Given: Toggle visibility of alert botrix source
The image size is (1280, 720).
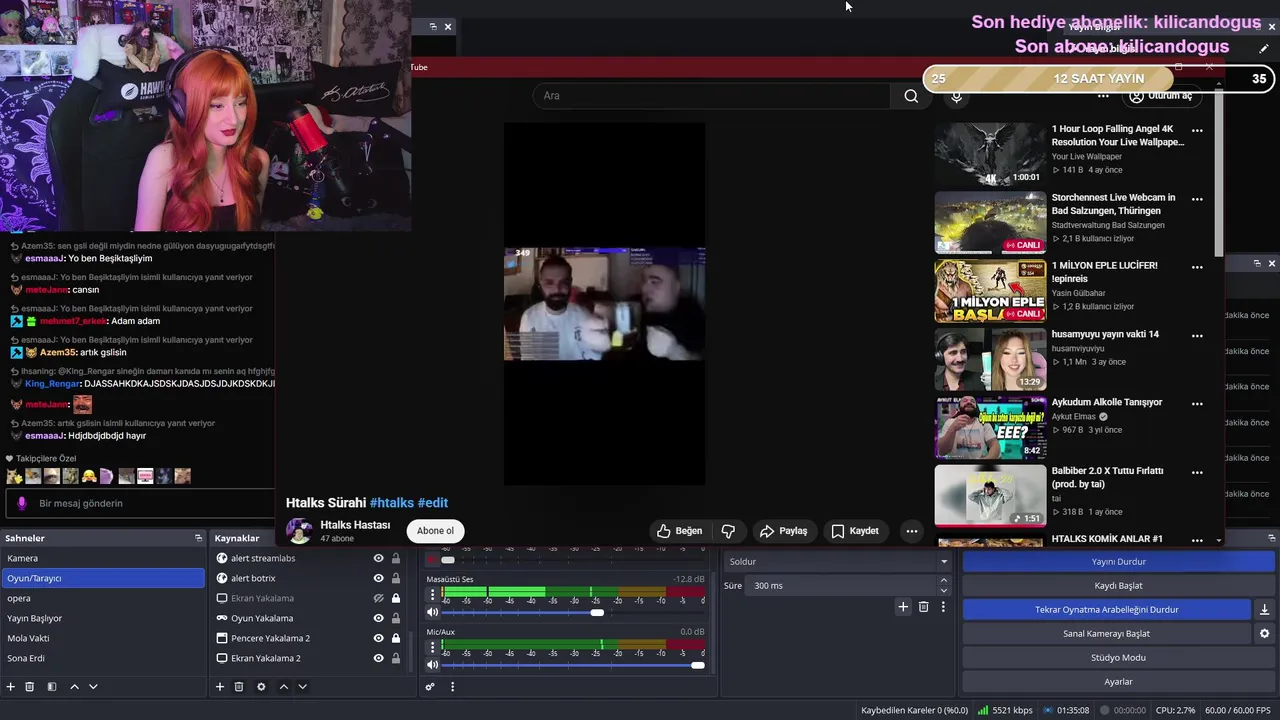Looking at the screenshot, I should pos(378,579).
